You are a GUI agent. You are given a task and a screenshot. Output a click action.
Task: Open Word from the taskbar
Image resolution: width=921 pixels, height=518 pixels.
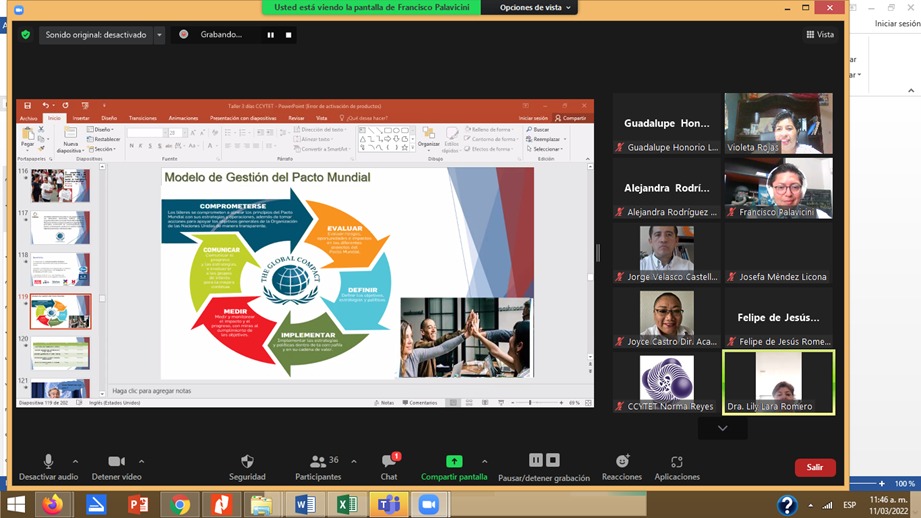[x=304, y=504]
